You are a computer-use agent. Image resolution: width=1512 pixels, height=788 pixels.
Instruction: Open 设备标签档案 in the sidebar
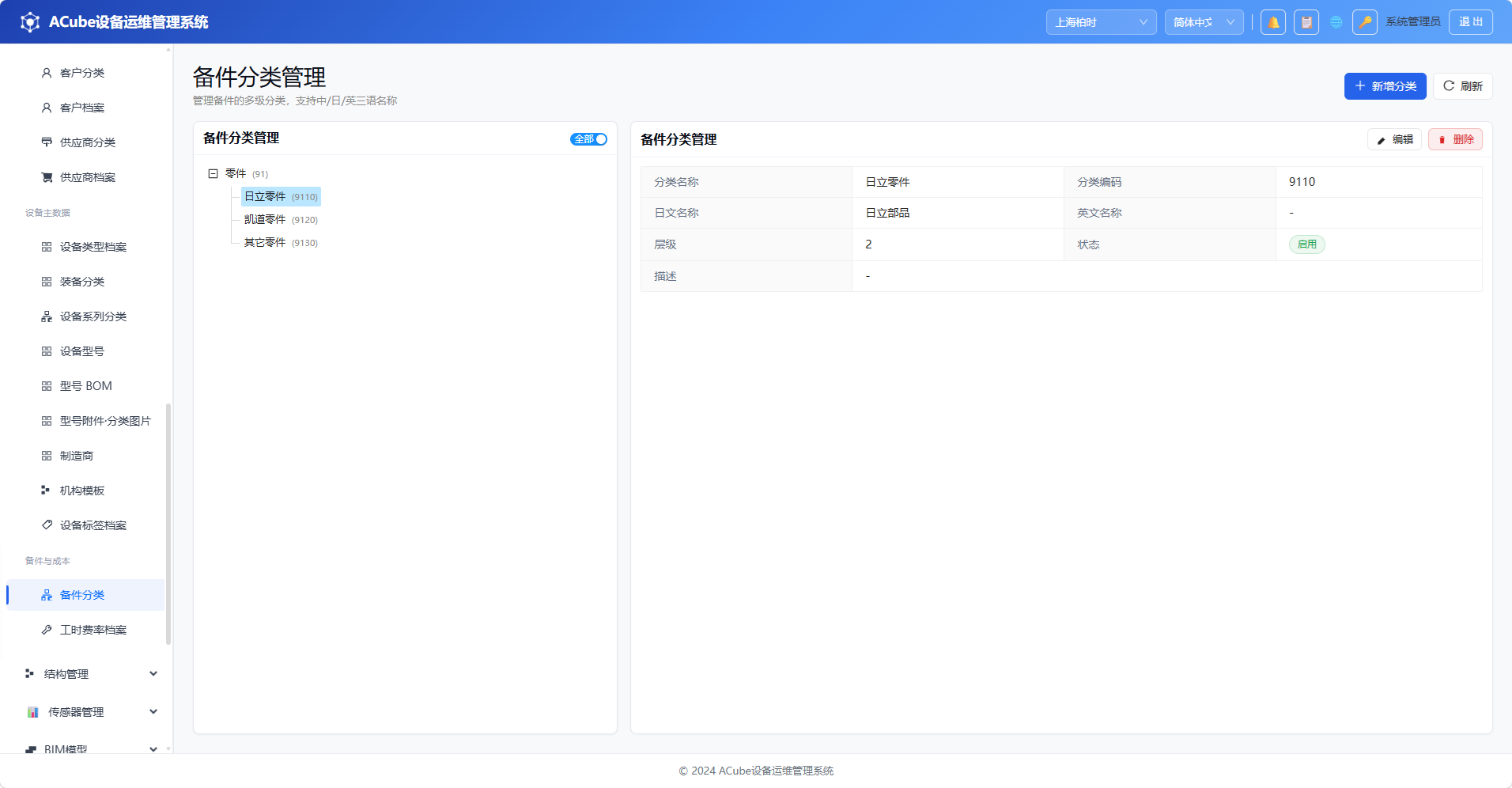tap(85, 525)
